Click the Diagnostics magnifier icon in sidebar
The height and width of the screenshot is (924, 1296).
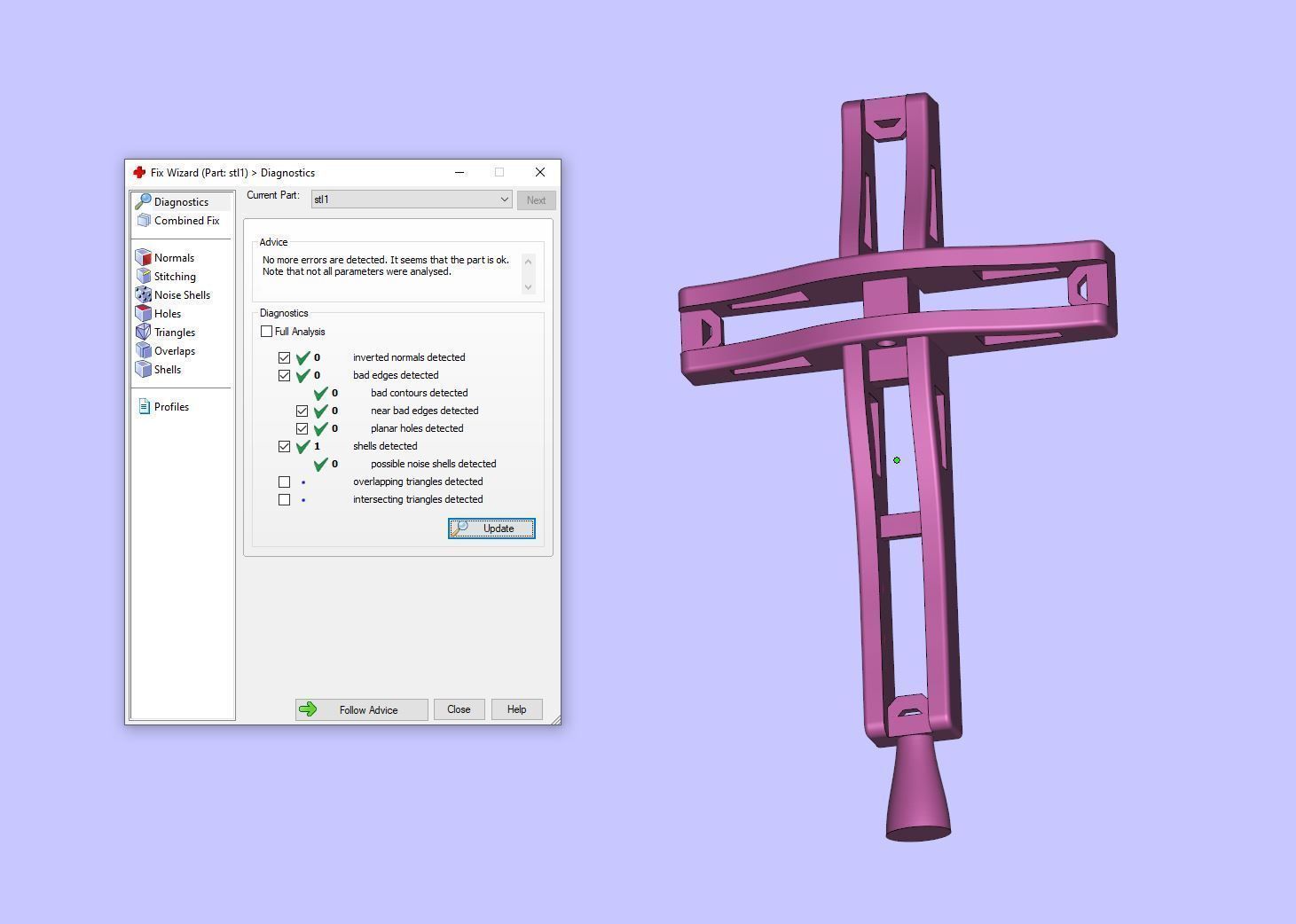[143, 202]
